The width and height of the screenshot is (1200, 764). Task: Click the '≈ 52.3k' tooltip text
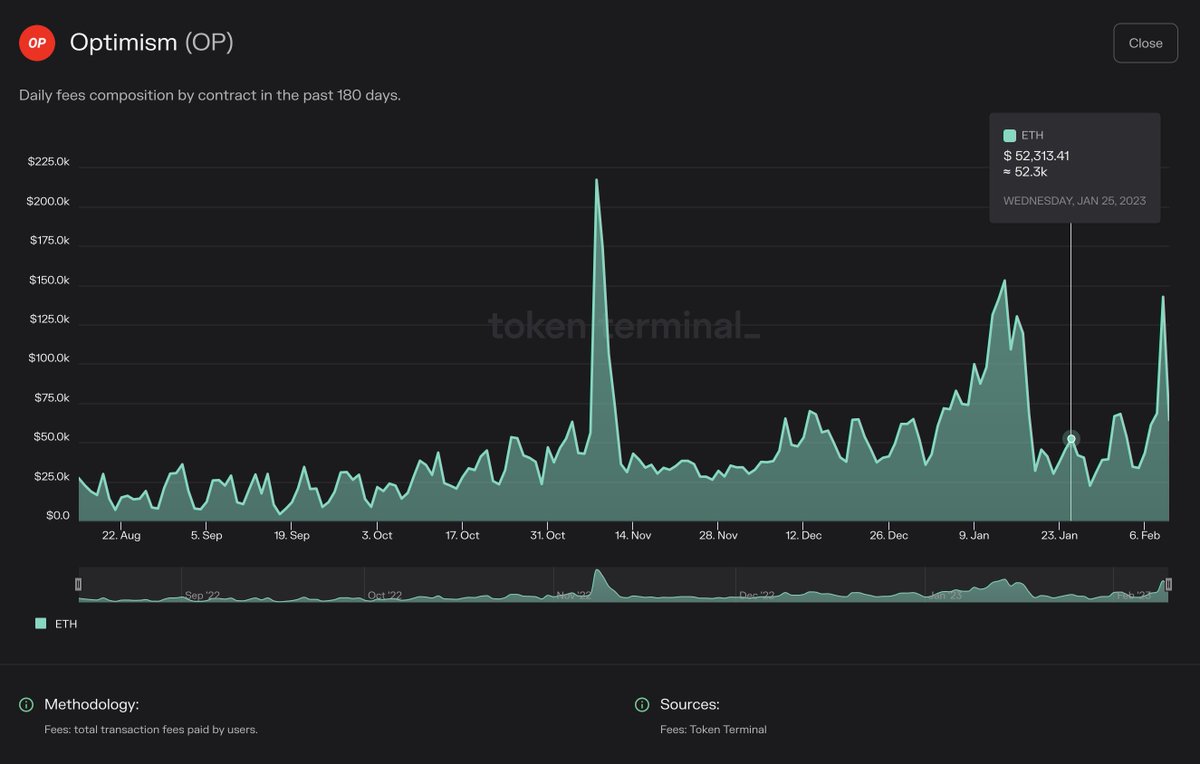point(1026,172)
